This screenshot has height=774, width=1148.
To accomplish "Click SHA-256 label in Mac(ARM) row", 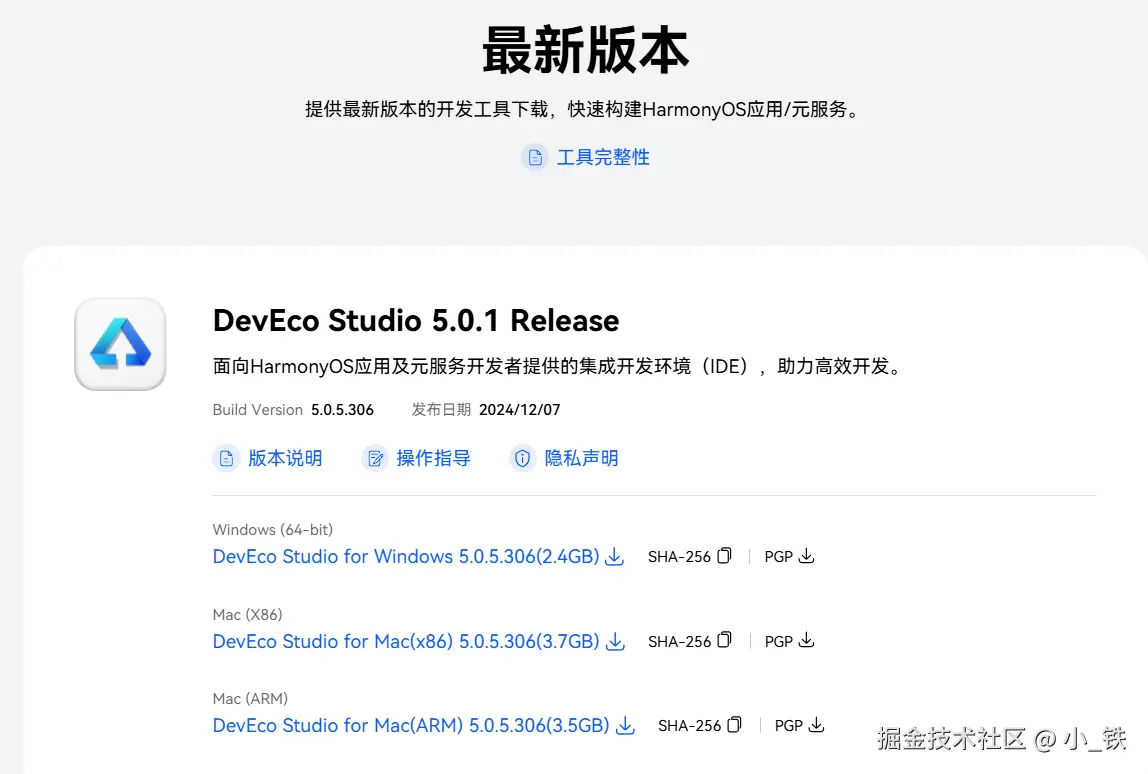I will click(690, 726).
